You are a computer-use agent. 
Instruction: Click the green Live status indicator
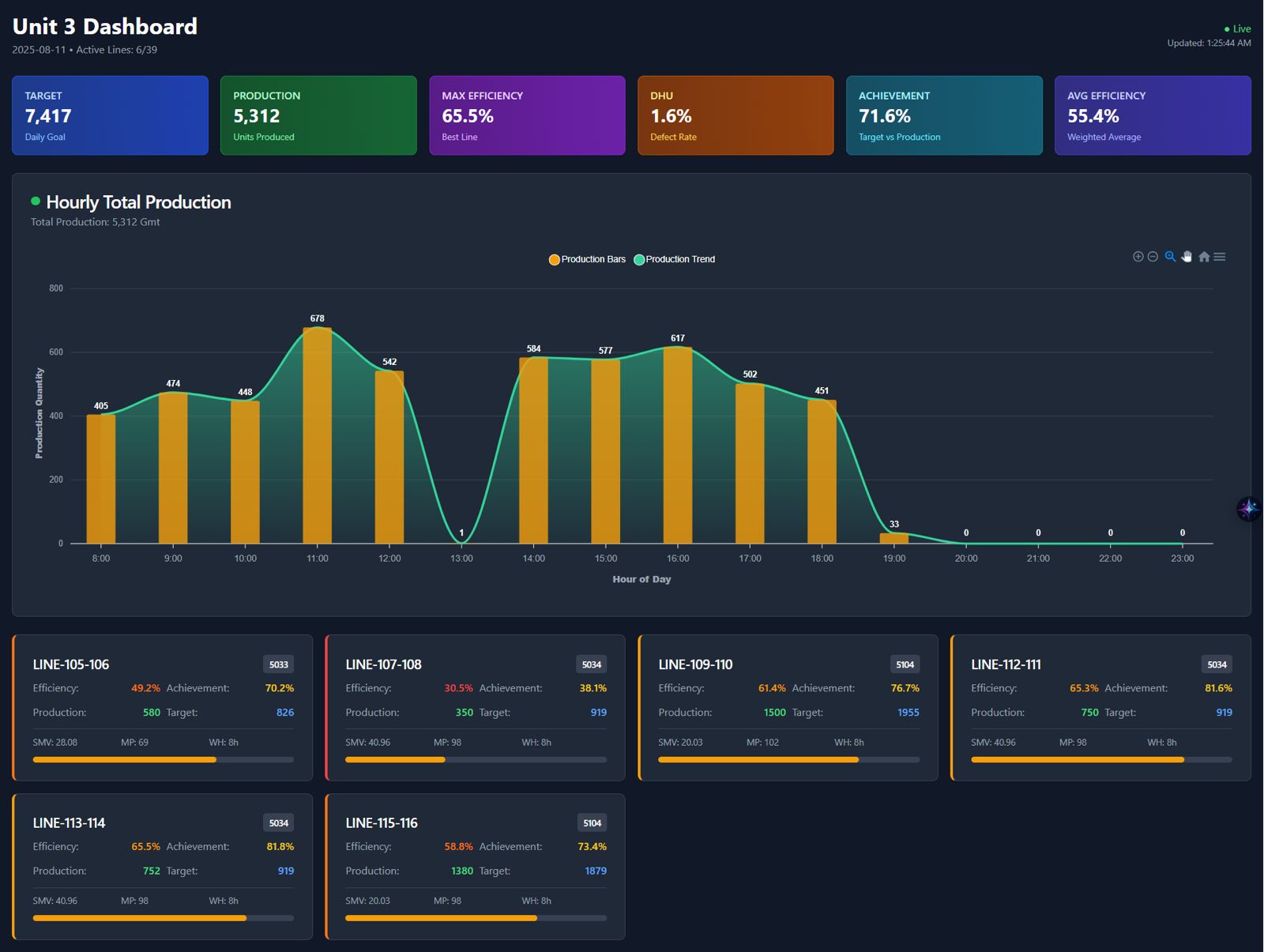1237,29
